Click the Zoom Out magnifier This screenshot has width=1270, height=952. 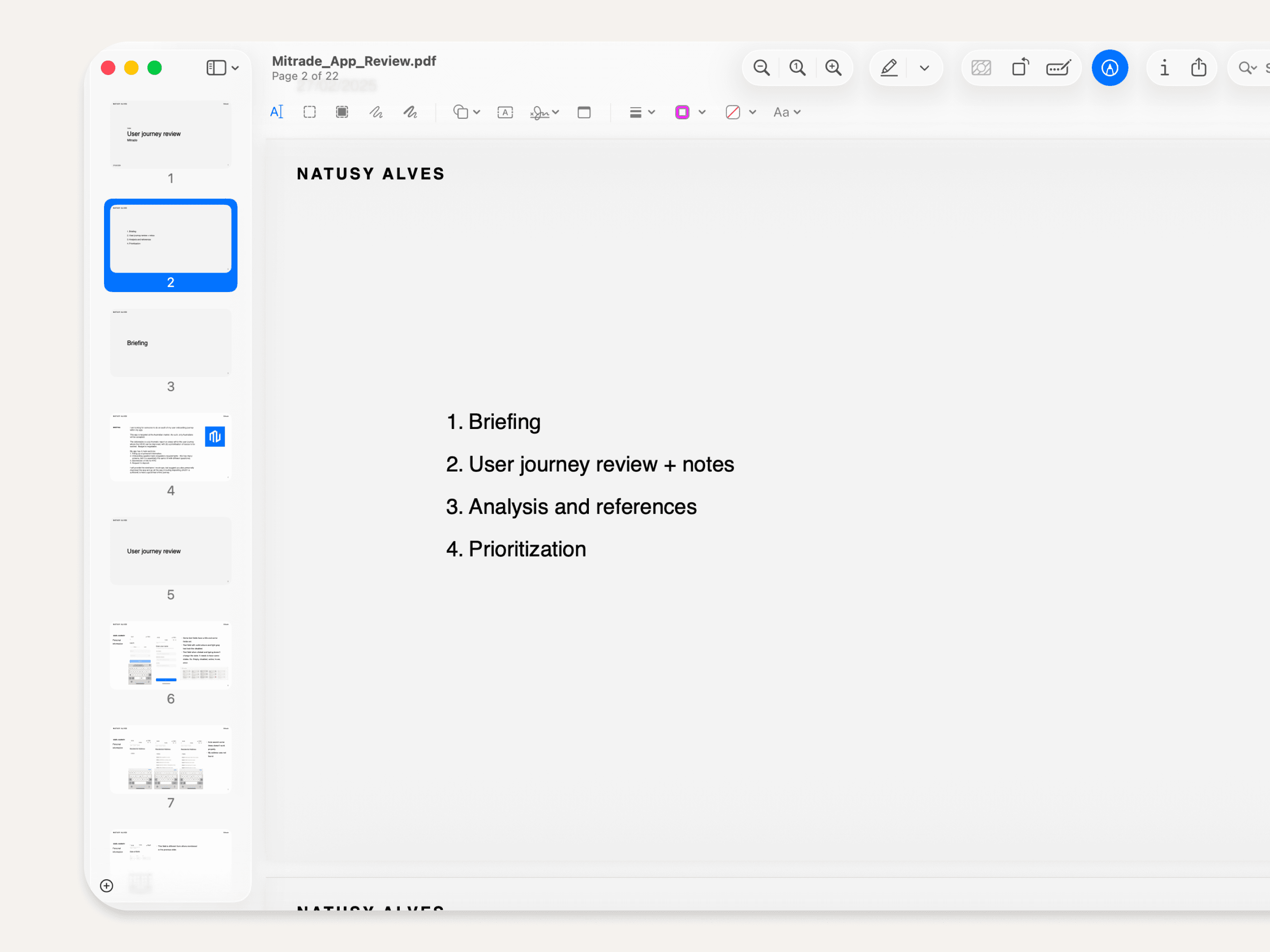coord(761,68)
